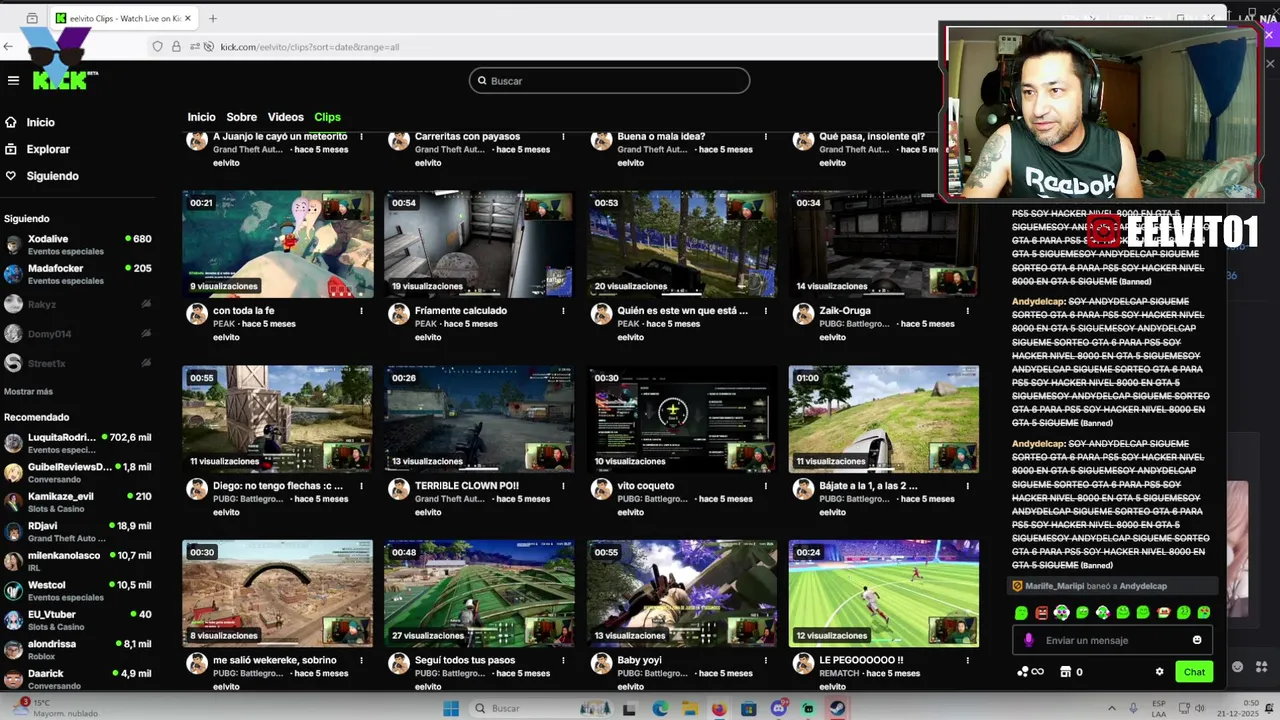Click the browser address bar URL

point(309,47)
